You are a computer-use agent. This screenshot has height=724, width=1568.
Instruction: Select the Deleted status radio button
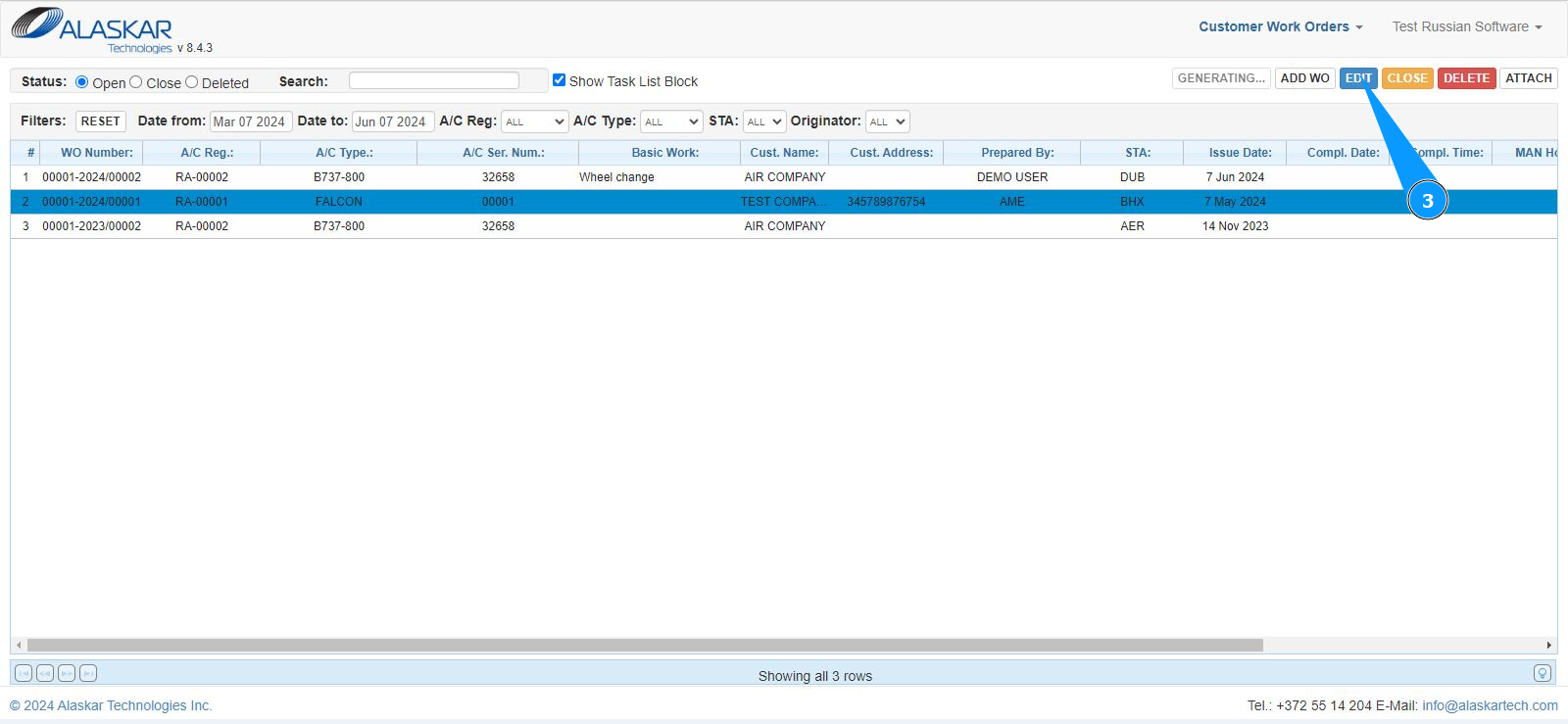tap(192, 82)
